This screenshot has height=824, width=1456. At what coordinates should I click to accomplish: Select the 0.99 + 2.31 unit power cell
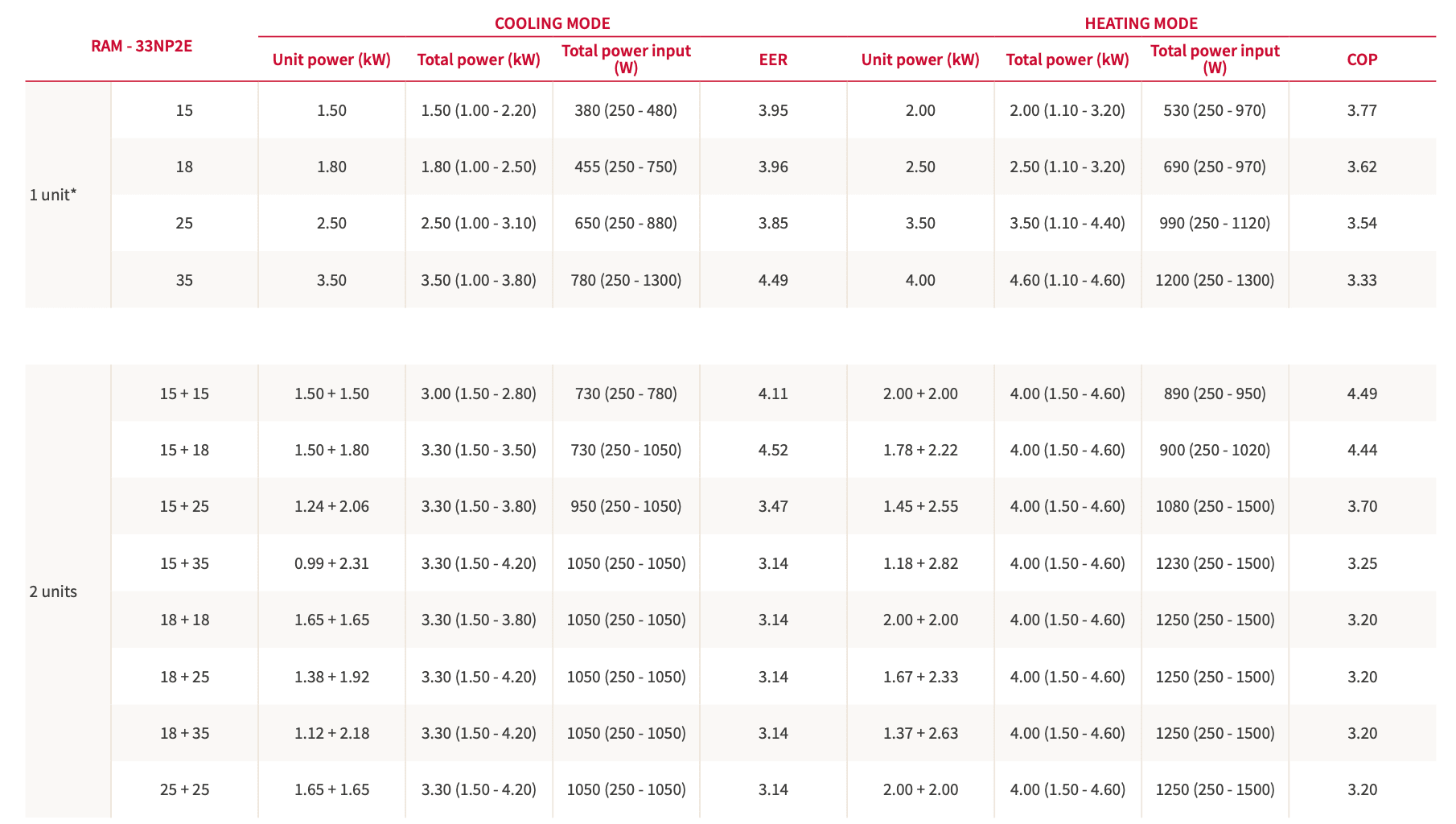[331, 563]
